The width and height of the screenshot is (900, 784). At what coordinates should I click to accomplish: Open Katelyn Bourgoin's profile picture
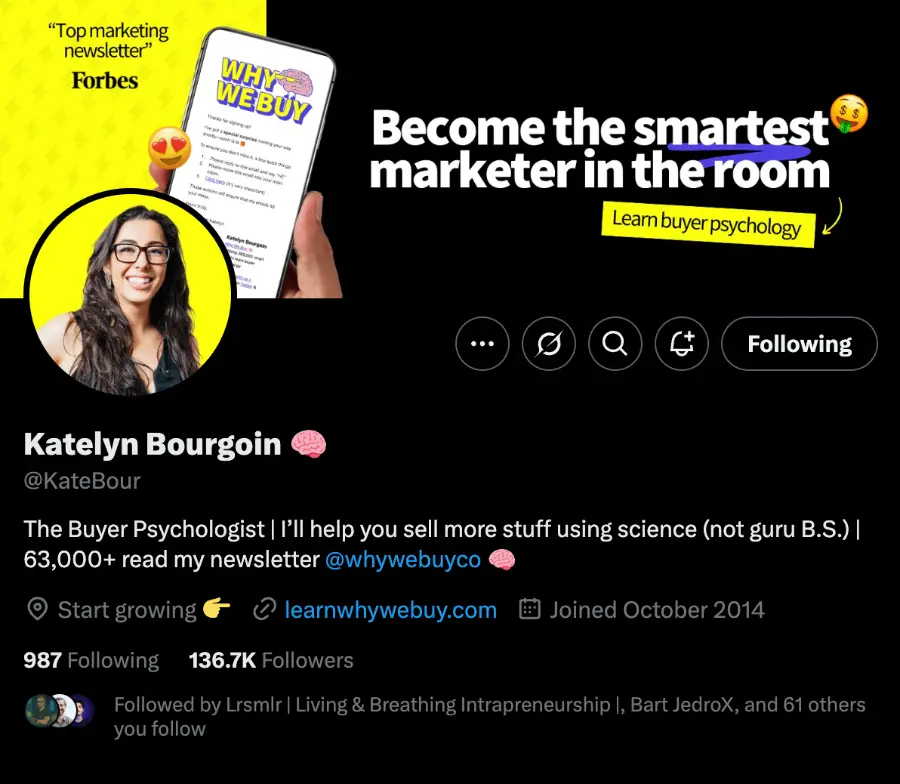point(130,294)
